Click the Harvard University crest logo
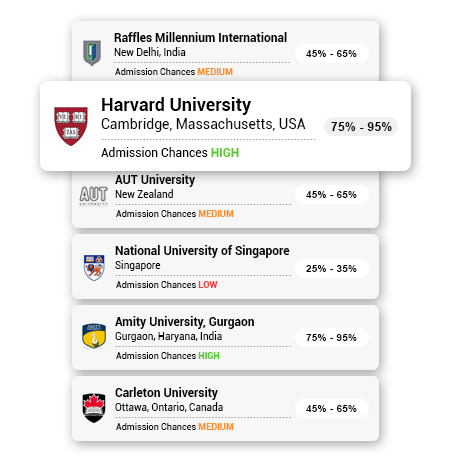 pyautogui.click(x=71, y=126)
